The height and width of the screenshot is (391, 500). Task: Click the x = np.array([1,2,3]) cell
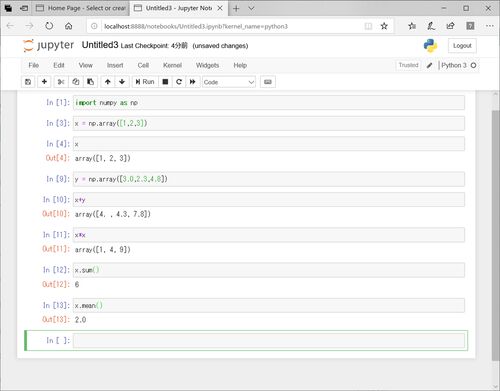269,123
